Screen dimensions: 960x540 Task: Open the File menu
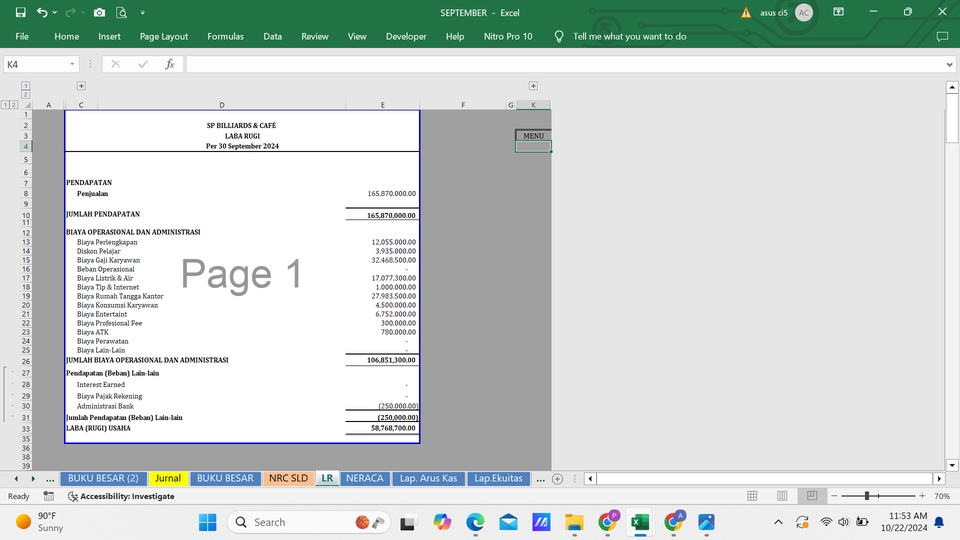22,36
